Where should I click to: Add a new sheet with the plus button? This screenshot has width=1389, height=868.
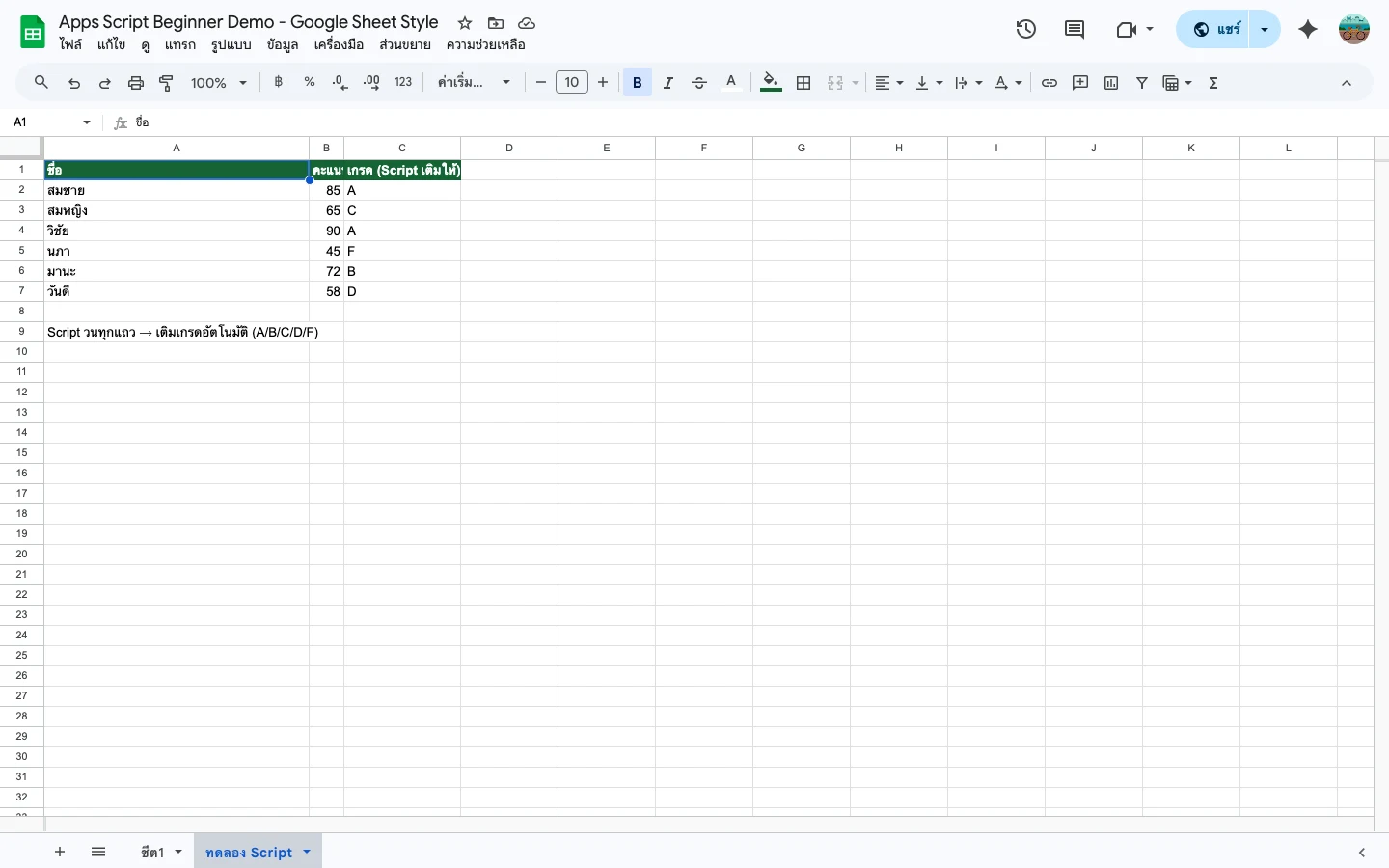[60, 853]
